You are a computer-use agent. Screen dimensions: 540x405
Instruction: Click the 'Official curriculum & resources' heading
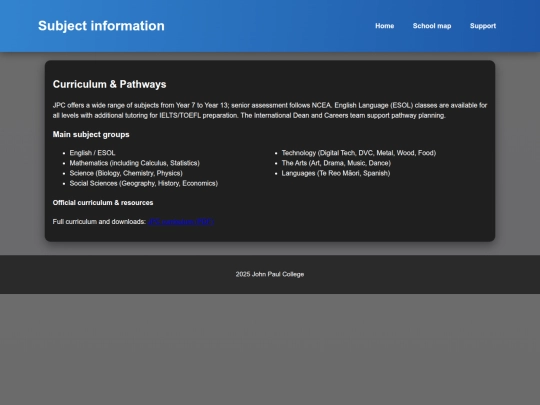103,203
